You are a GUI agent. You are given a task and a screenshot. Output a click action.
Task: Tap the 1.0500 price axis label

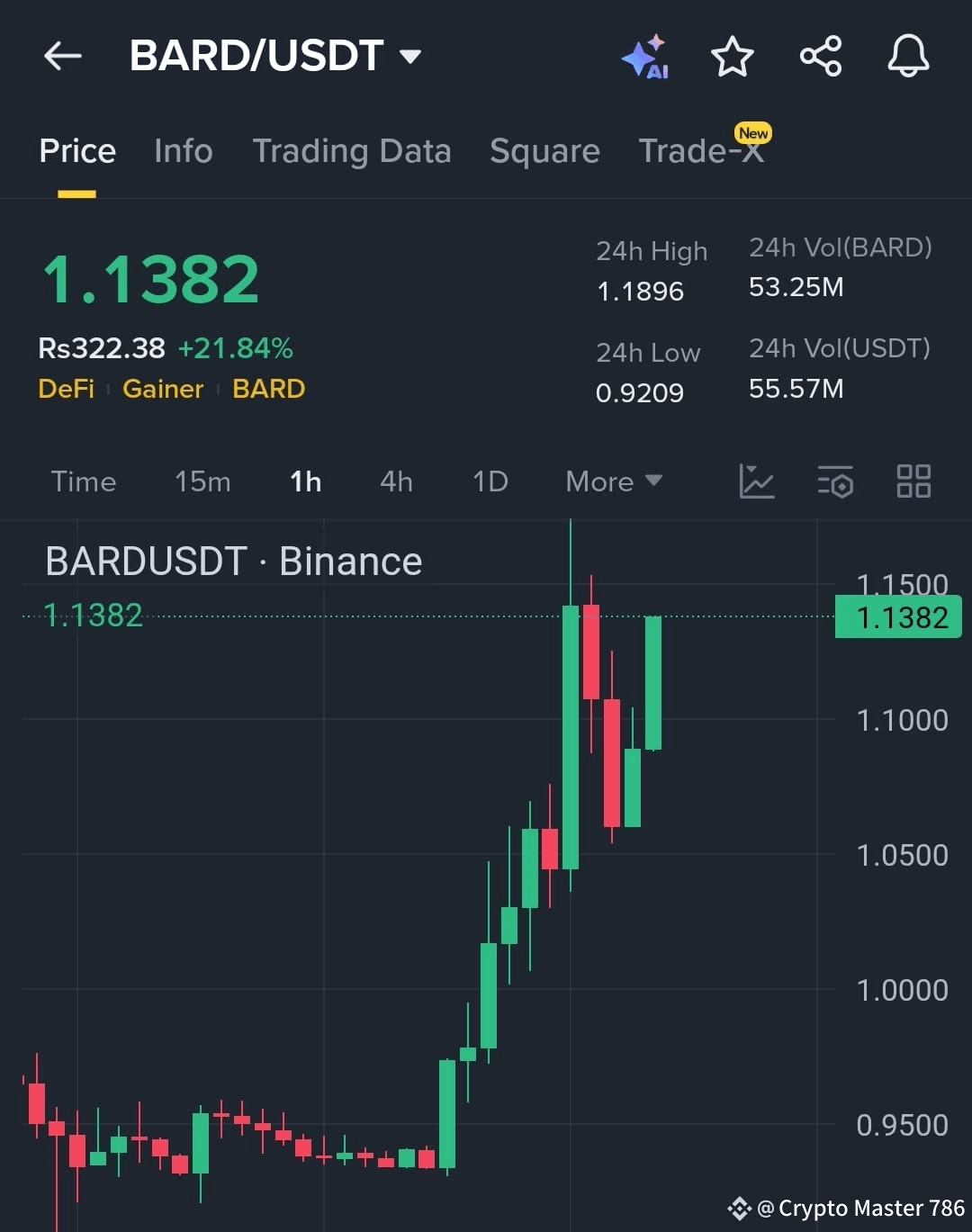pyautogui.click(x=902, y=855)
